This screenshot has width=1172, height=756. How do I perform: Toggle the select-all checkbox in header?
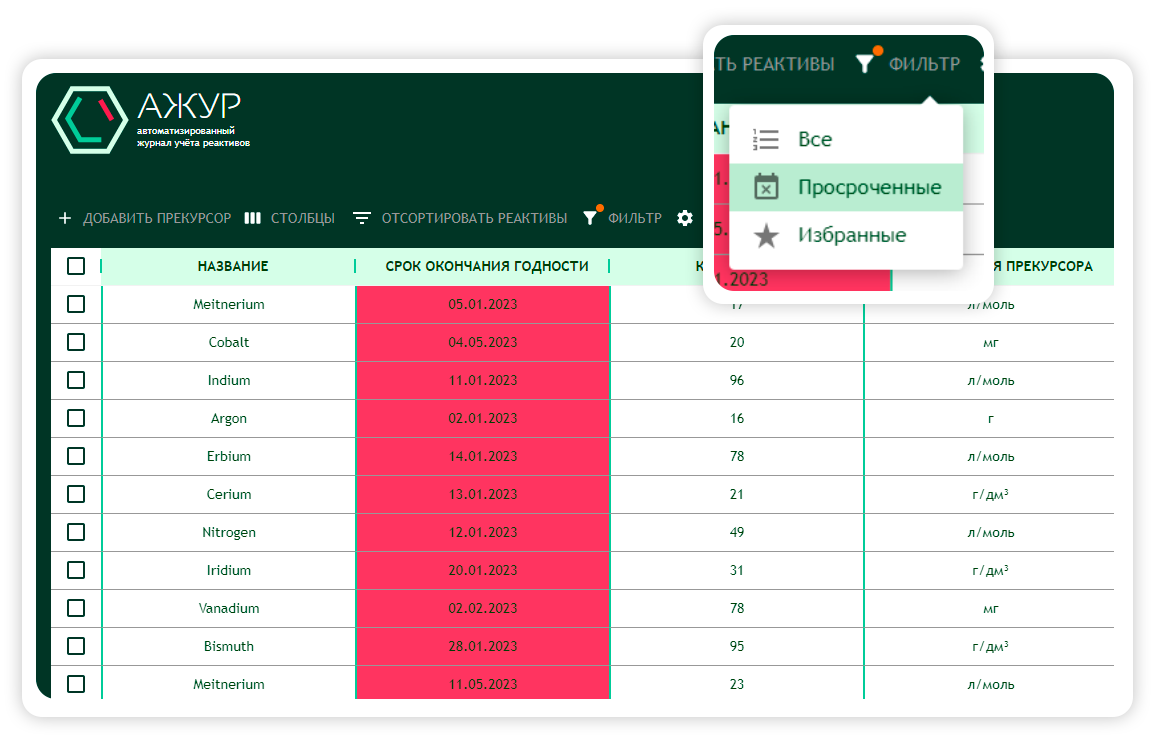coord(76,266)
